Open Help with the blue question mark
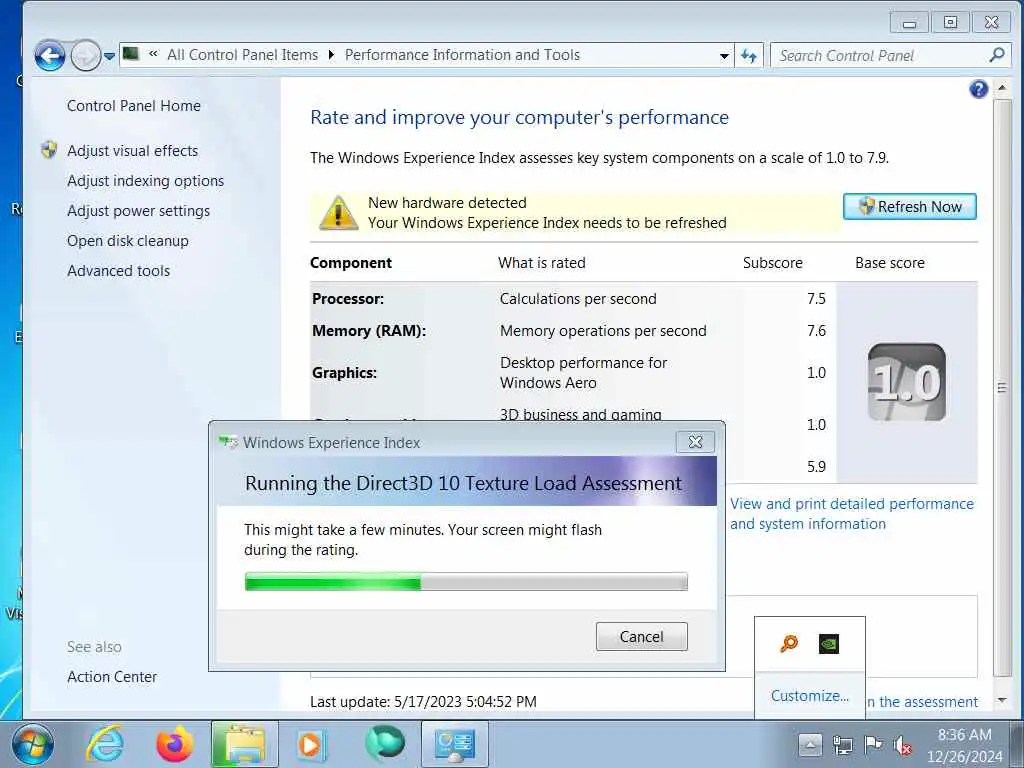 click(x=978, y=89)
